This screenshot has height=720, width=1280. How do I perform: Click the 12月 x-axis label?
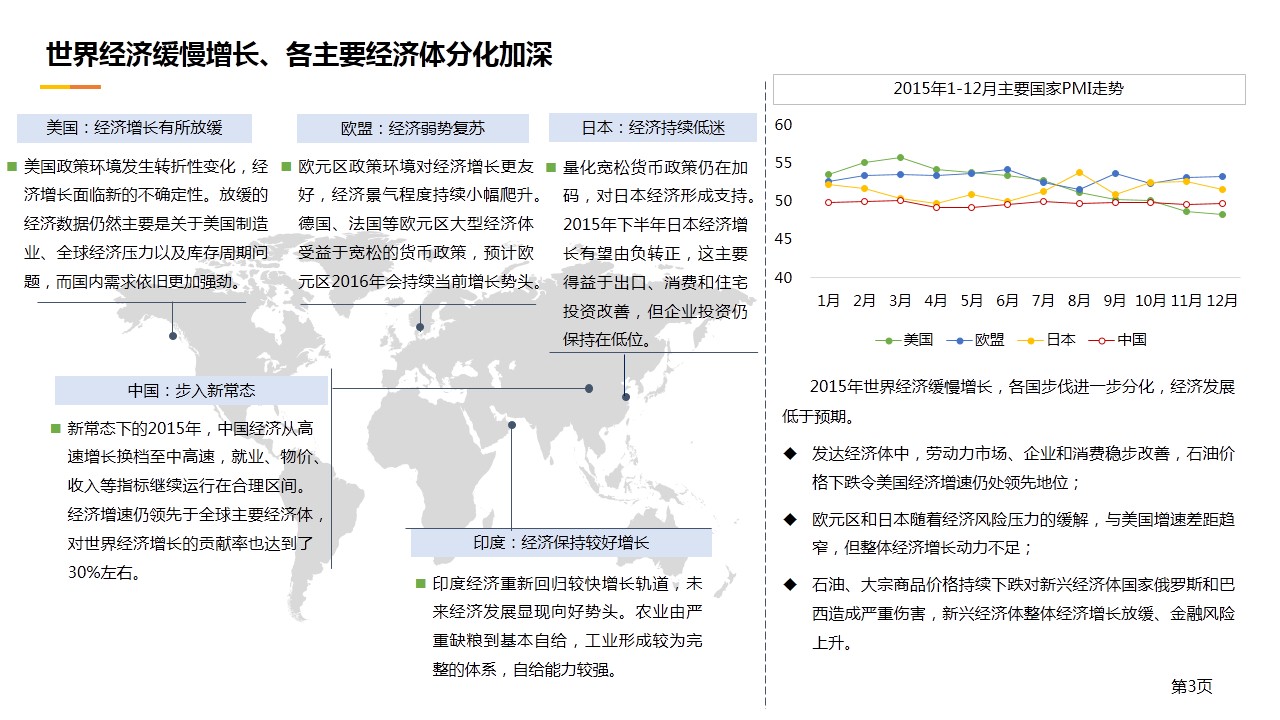1222,300
